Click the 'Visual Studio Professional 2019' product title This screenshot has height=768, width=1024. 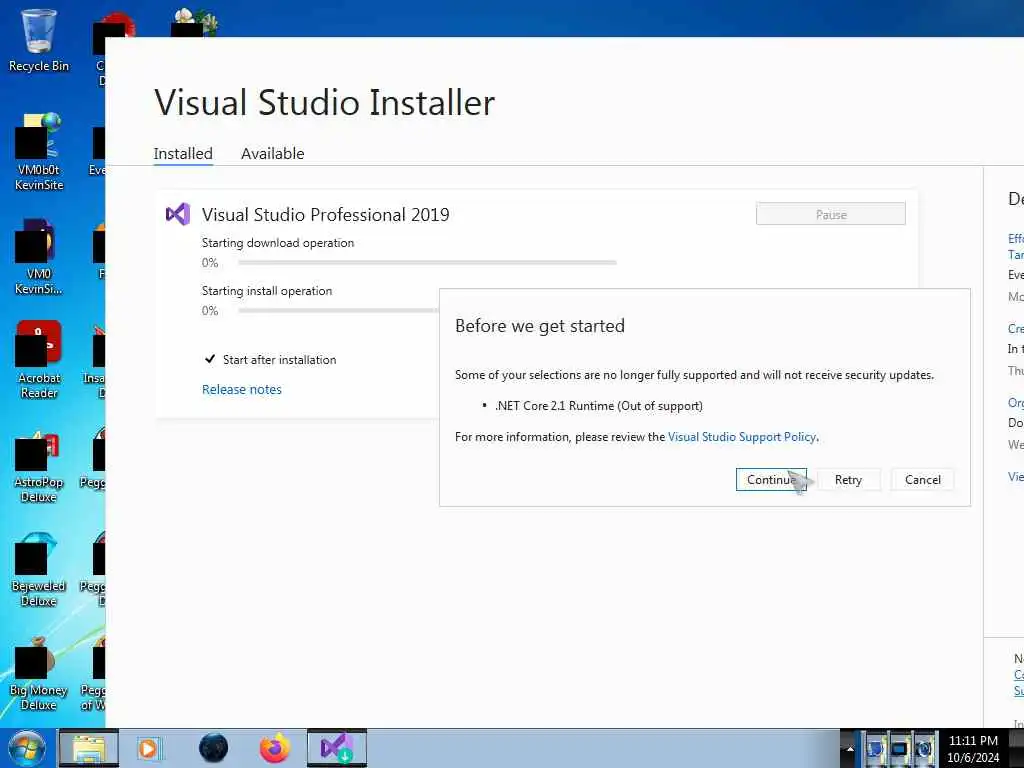pyautogui.click(x=325, y=214)
